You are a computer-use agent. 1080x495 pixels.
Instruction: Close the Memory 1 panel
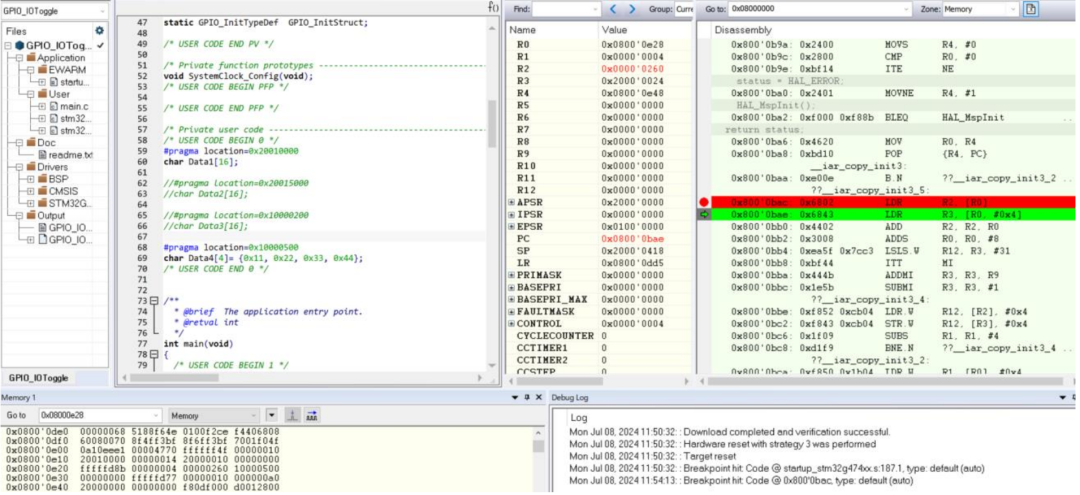[539, 398]
